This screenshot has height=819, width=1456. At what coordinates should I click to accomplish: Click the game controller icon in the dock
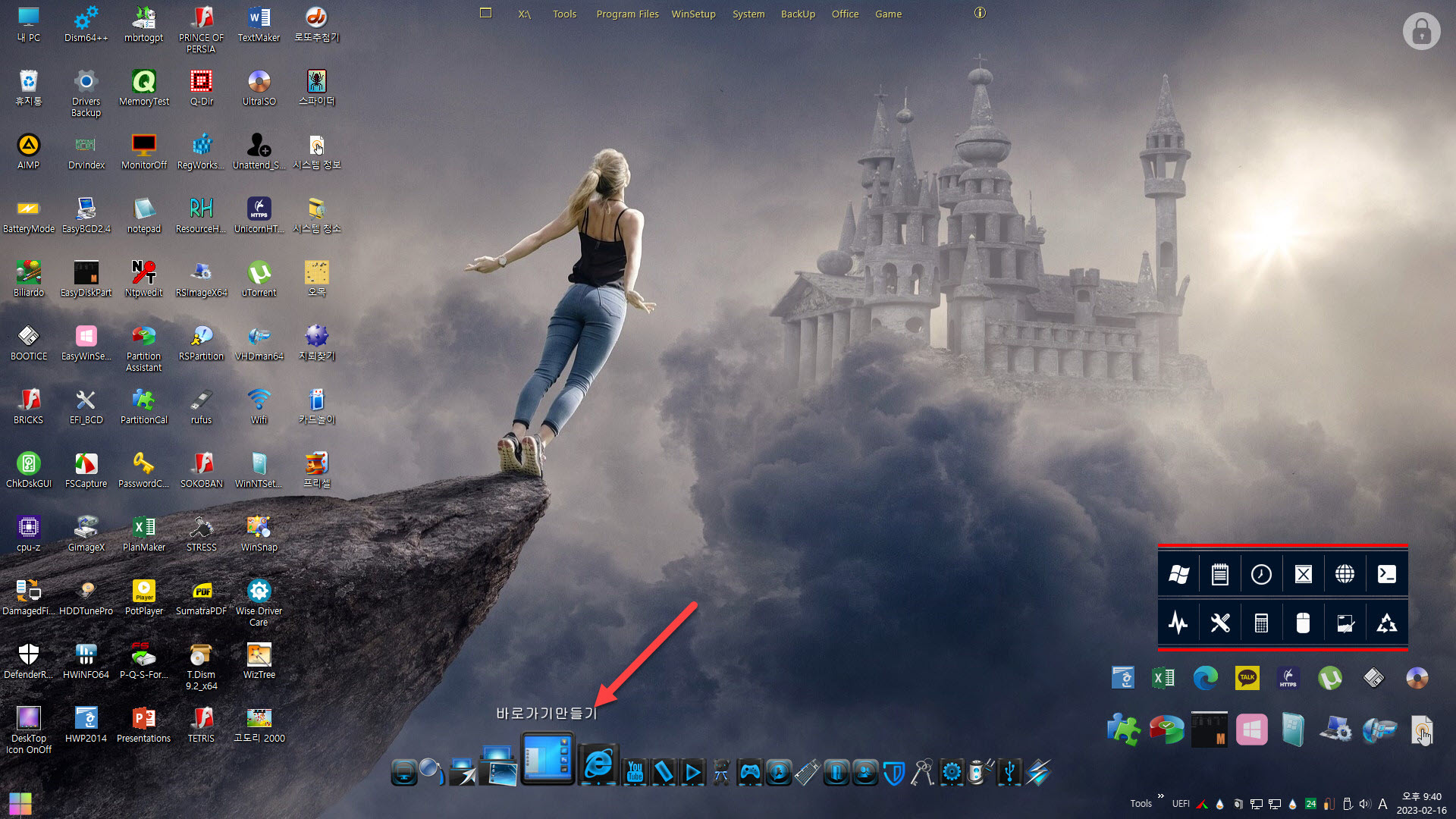coord(749,772)
